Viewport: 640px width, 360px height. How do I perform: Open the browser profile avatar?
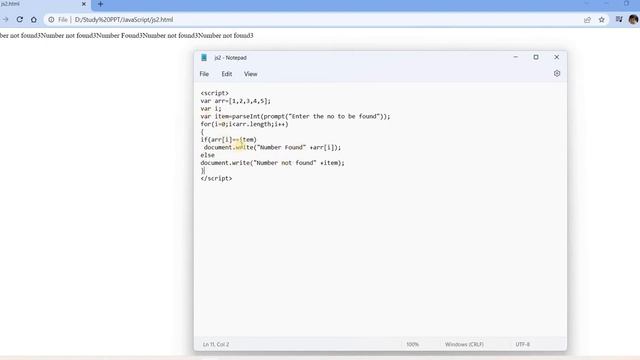coord(633,19)
